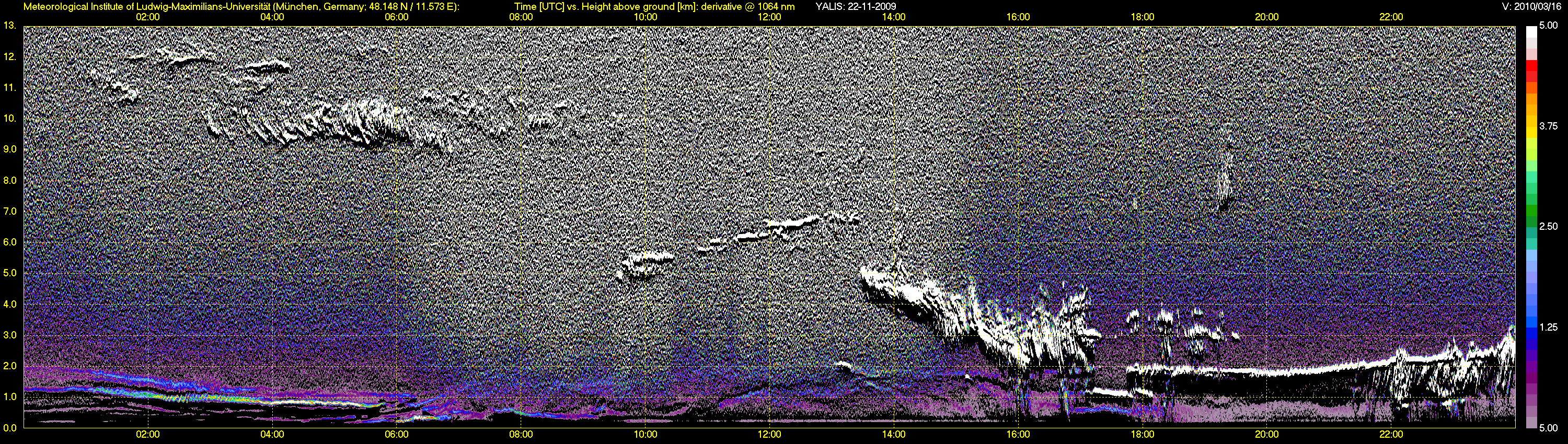Click the "11." height axis label
The image size is (1568, 444).
(x=9, y=88)
